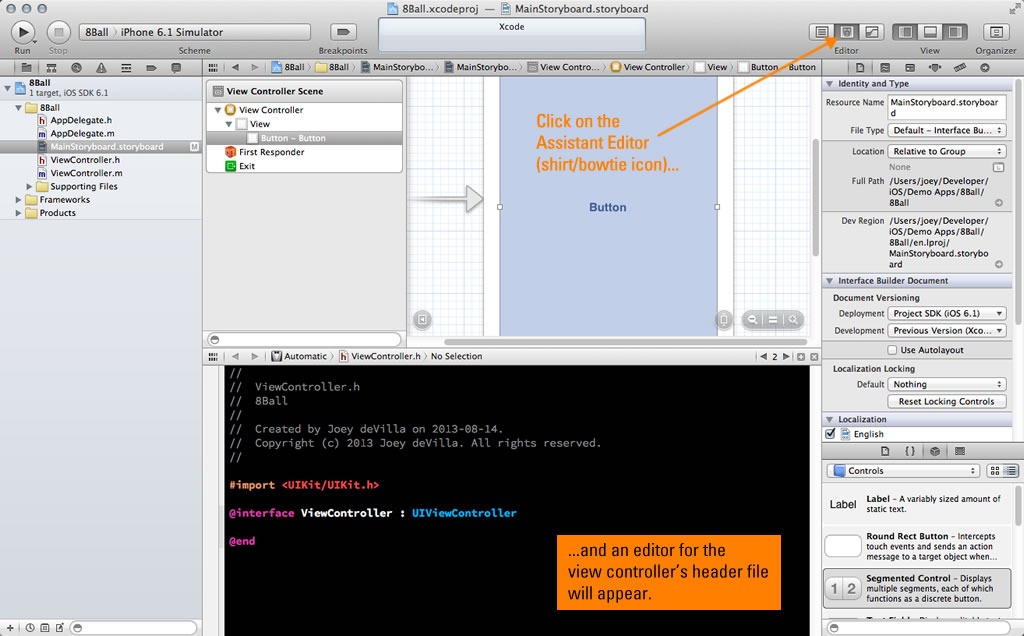This screenshot has width=1024, height=636.
Task: Select Segmented Control in object library
Action: click(x=917, y=588)
